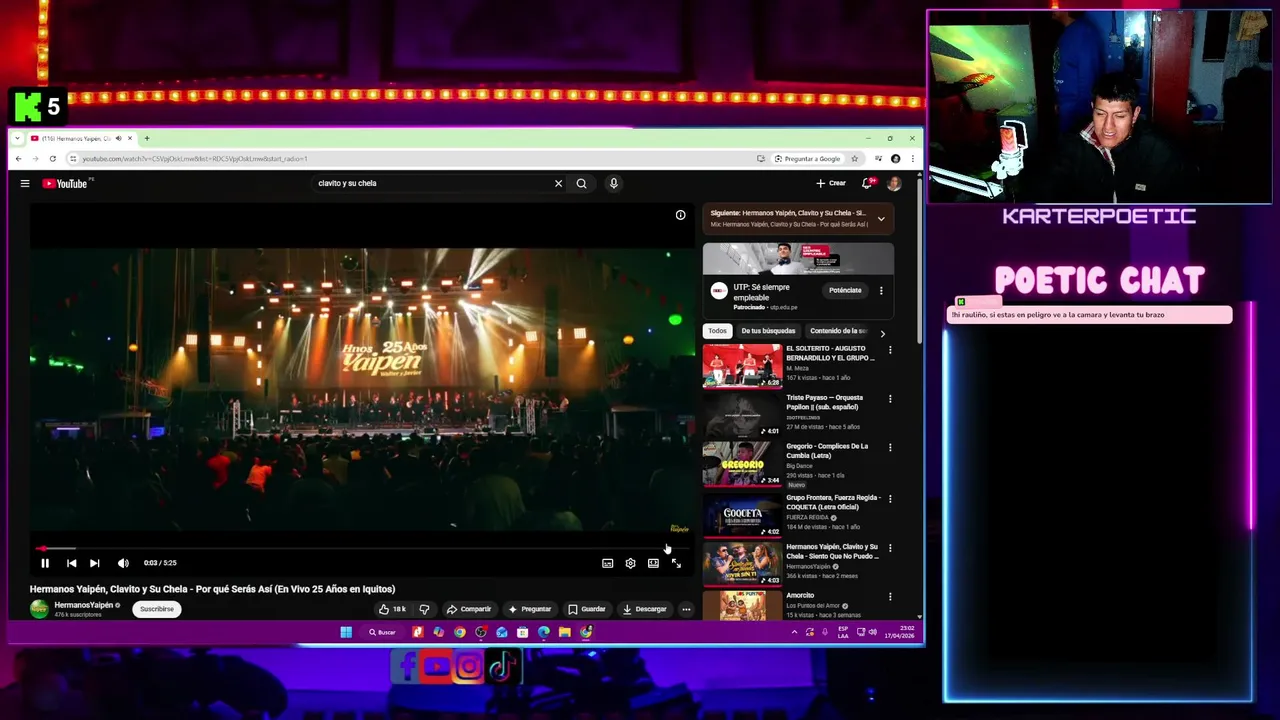Click the taskbar Buscar search box
This screenshot has height=720, width=1280.
tap(382, 632)
